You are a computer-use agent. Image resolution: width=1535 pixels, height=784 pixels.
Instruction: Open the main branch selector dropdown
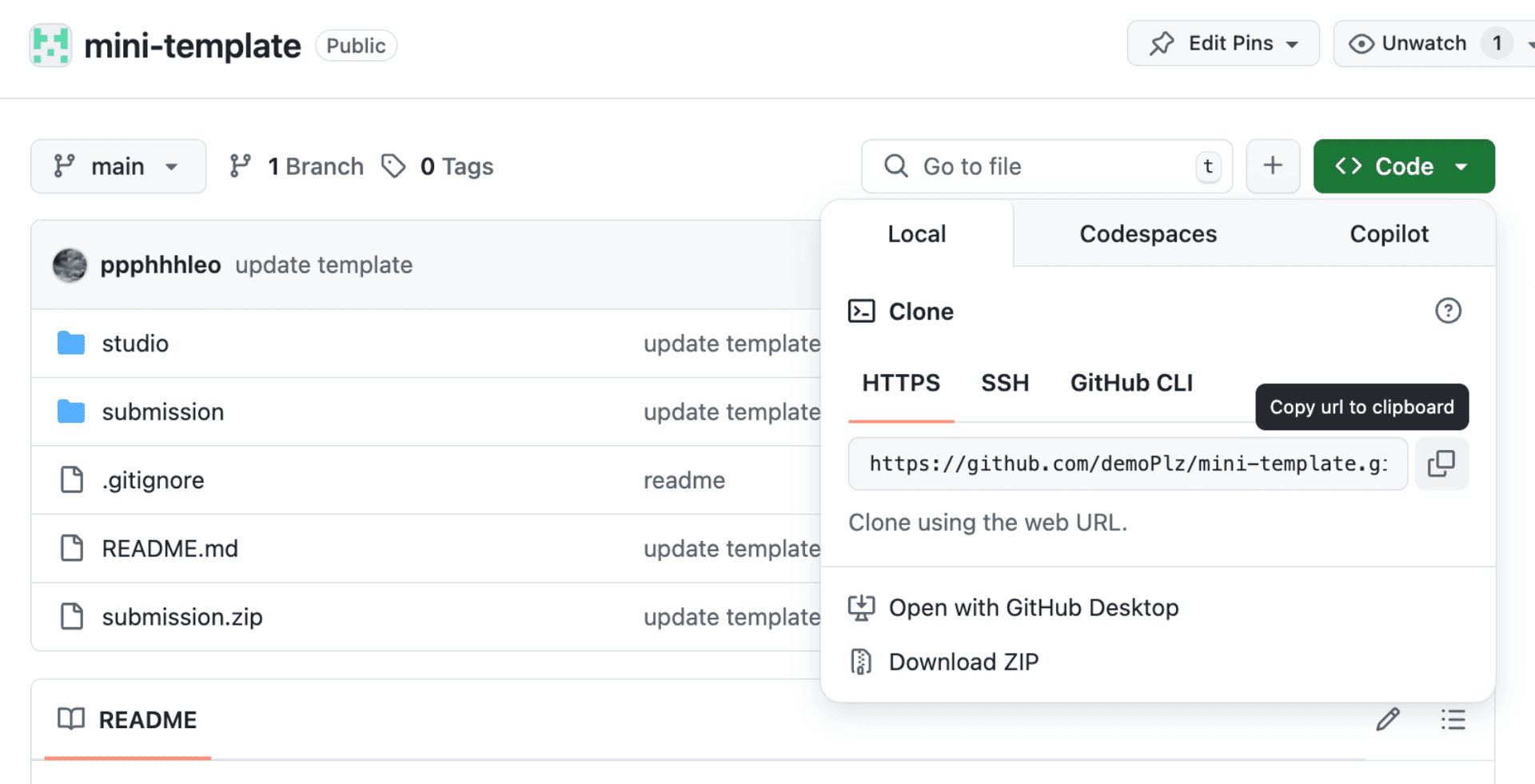coord(118,166)
